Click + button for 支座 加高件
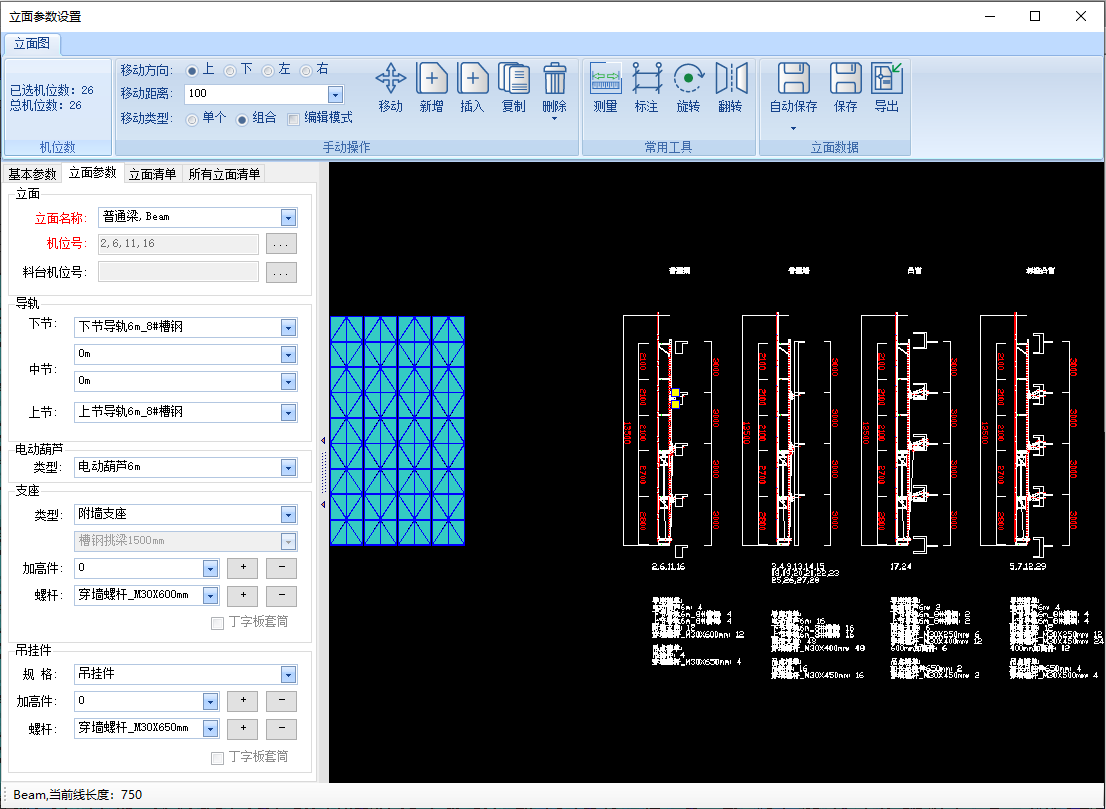This screenshot has width=1106, height=809. [243, 568]
